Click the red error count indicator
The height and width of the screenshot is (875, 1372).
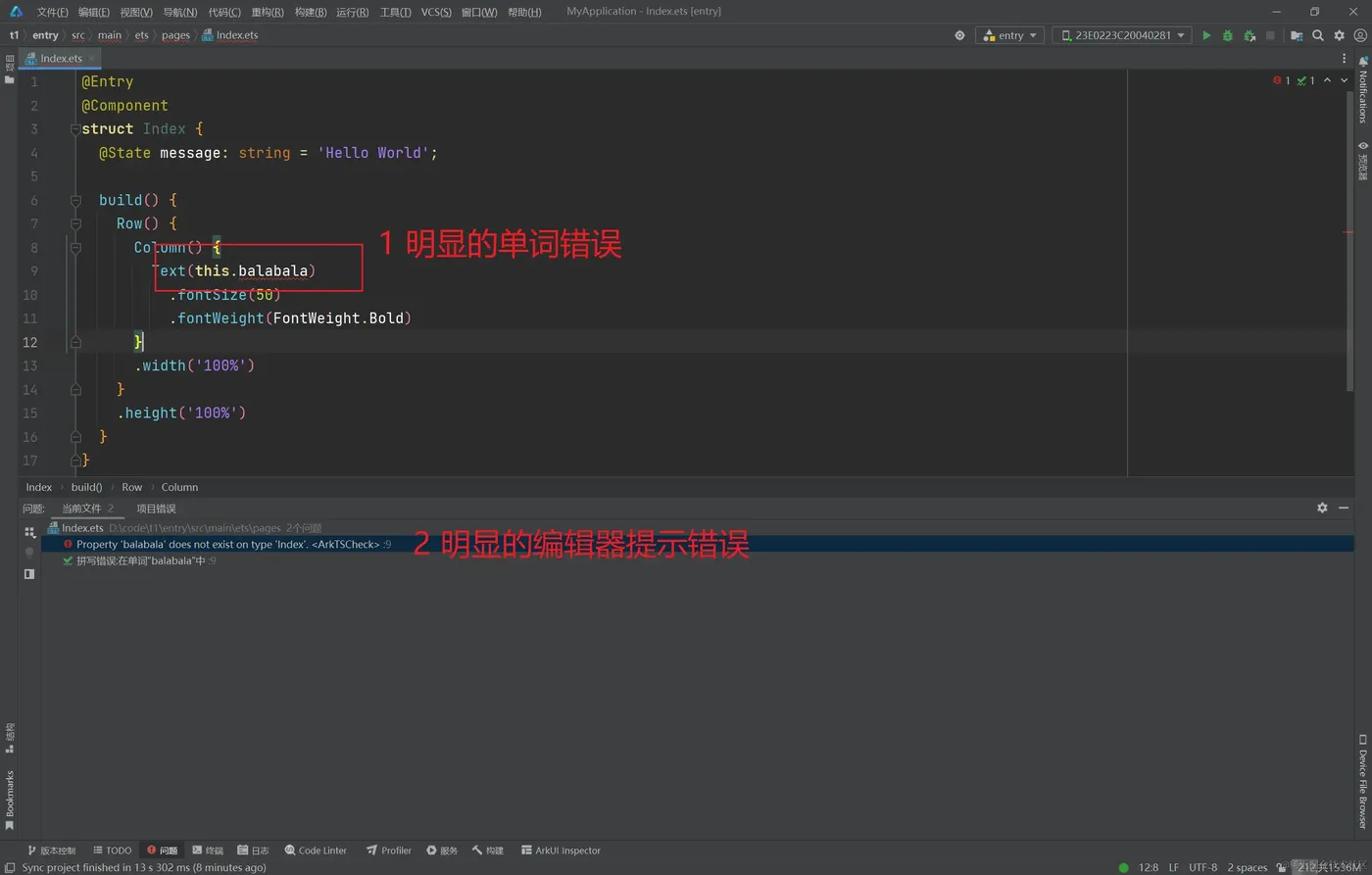[1281, 80]
